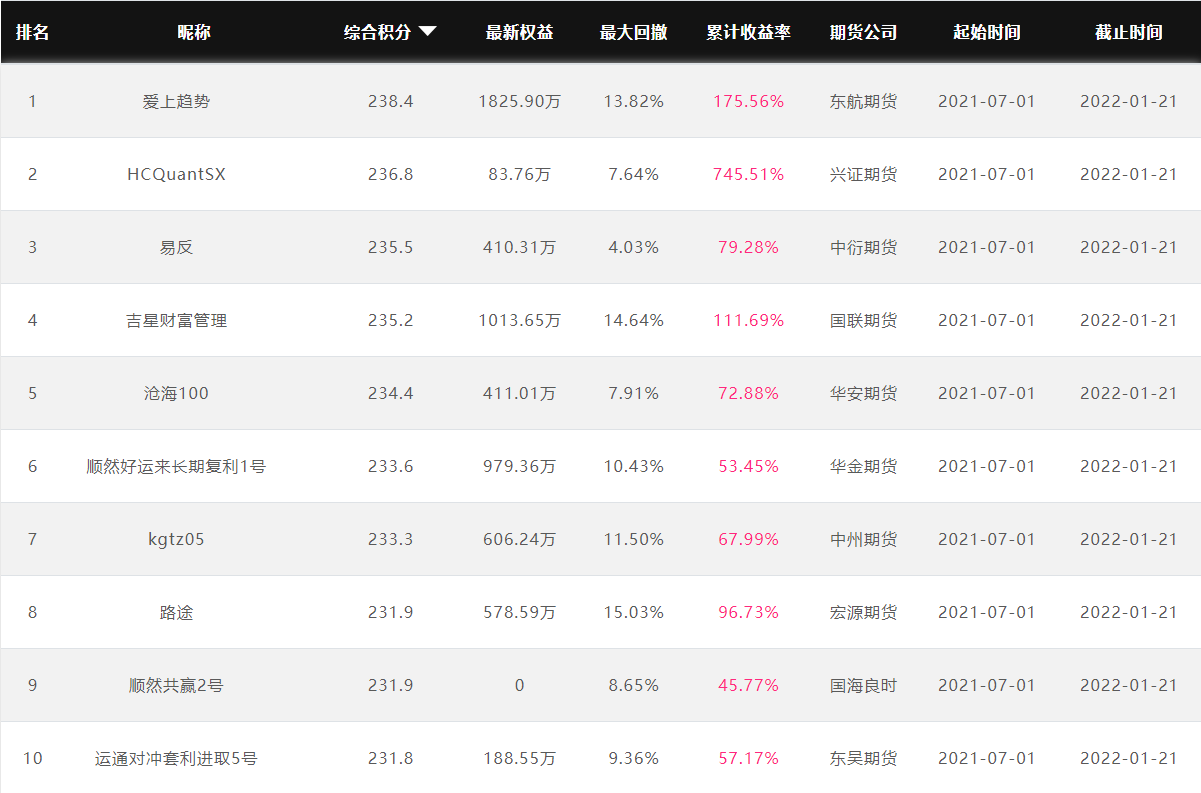The height and width of the screenshot is (793, 1201).
Task: Select return rate 67.99%
Action: 748,539
